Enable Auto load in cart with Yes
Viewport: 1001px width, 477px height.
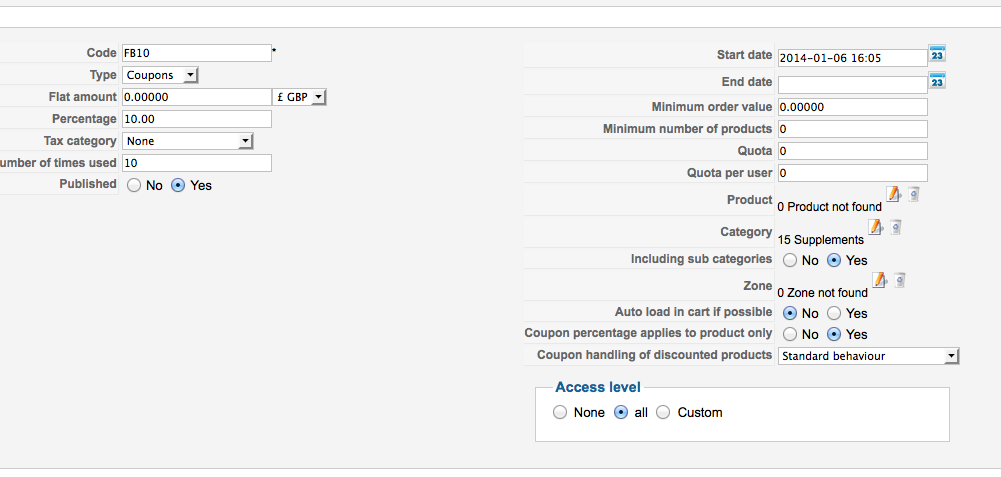[834, 313]
